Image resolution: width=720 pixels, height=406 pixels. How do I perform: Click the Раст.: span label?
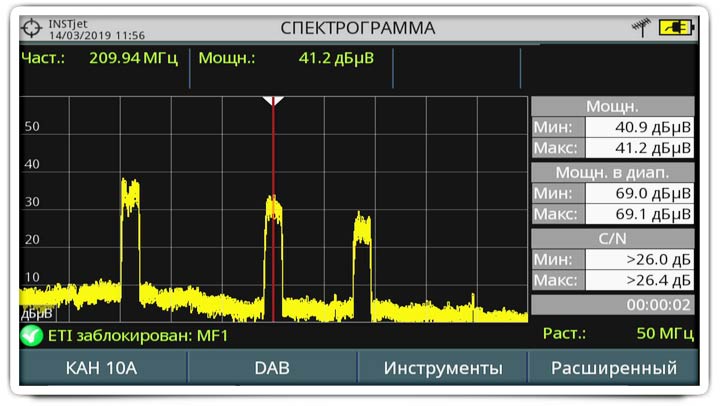click(x=564, y=333)
